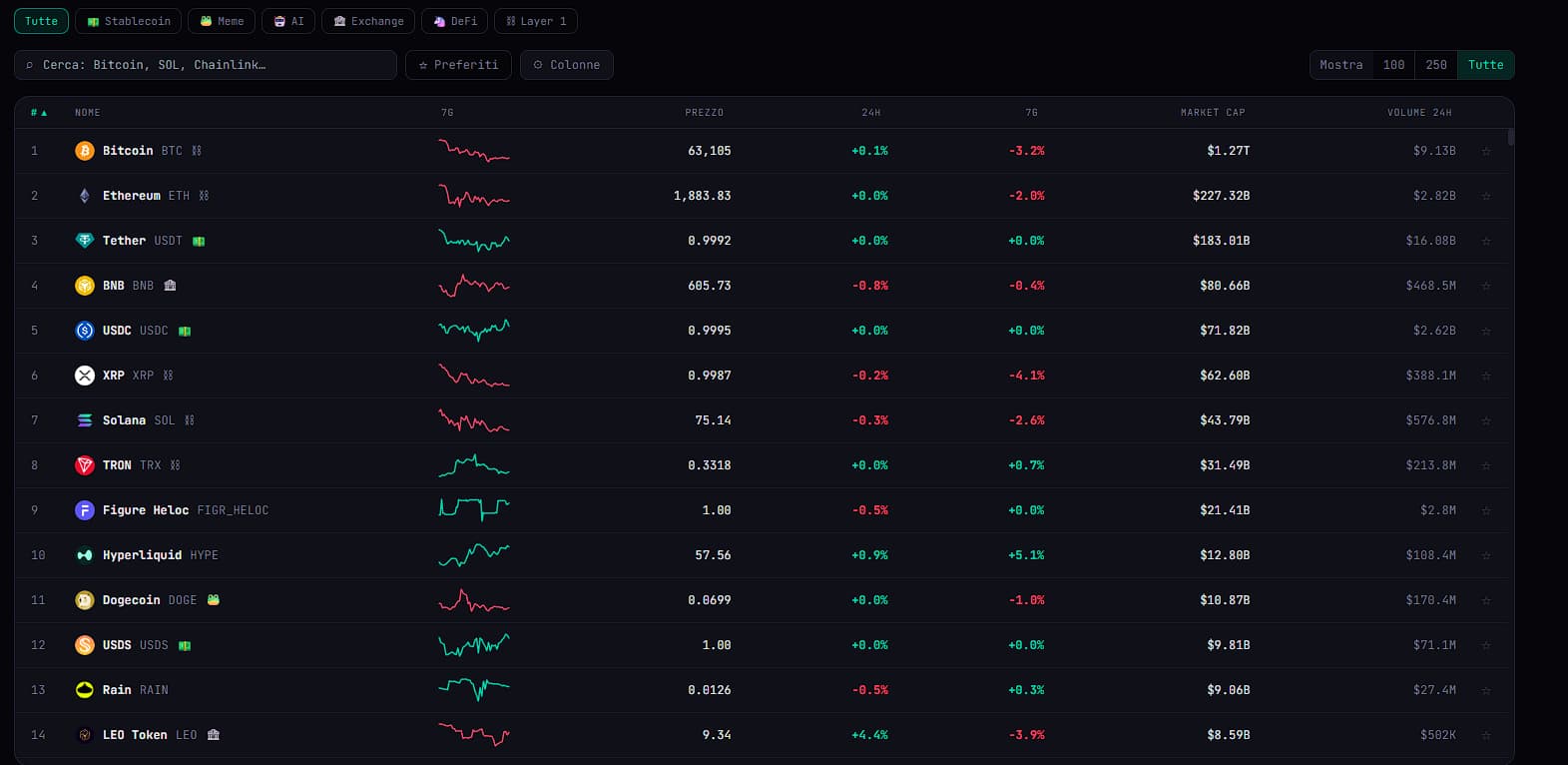1568x765 pixels.
Task: Toggle the favorite star for Tether
Action: 1486,241
